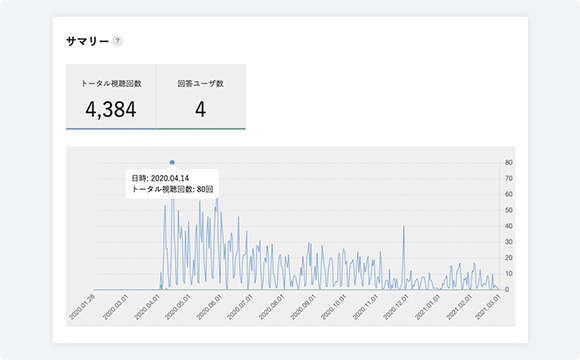Viewport: 580px width, 360px height.
Task: Select the トータル視聴回数 summary card
Action: 111,97
